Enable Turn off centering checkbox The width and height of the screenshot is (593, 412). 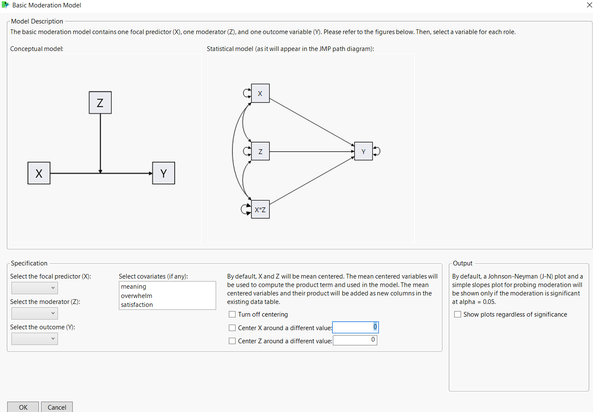click(232, 314)
